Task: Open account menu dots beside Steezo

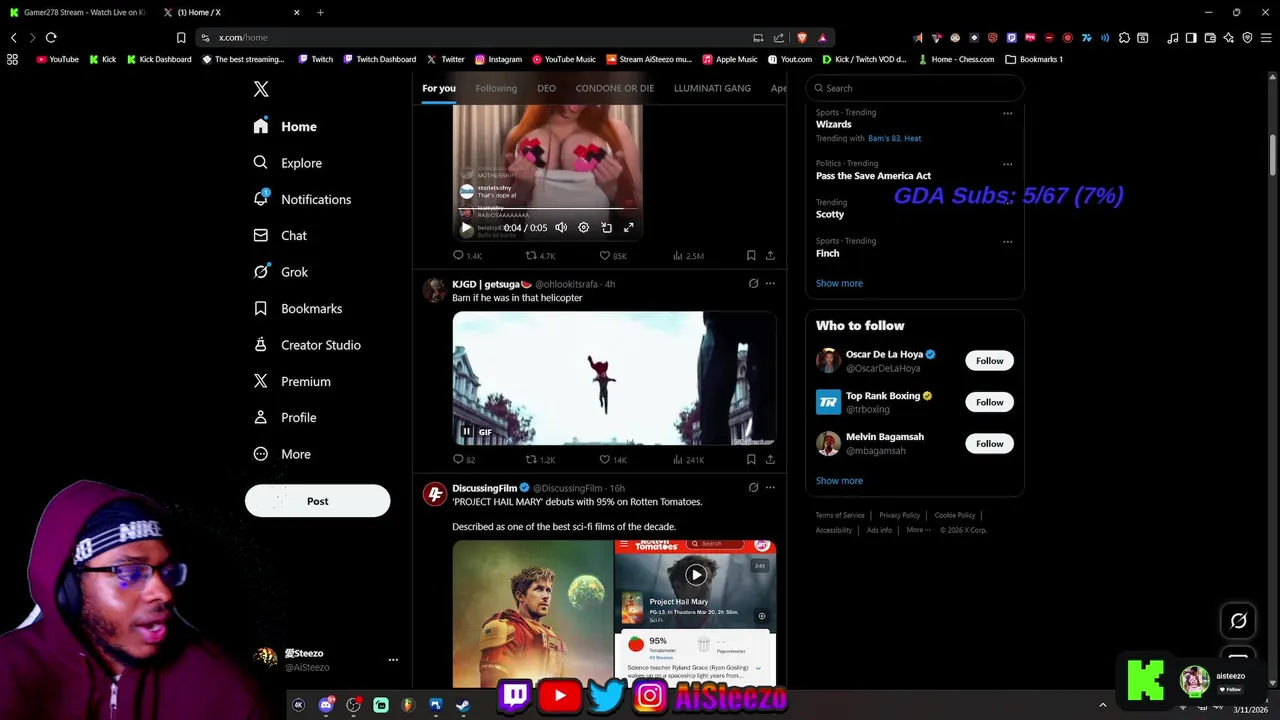Action: [x=393, y=660]
